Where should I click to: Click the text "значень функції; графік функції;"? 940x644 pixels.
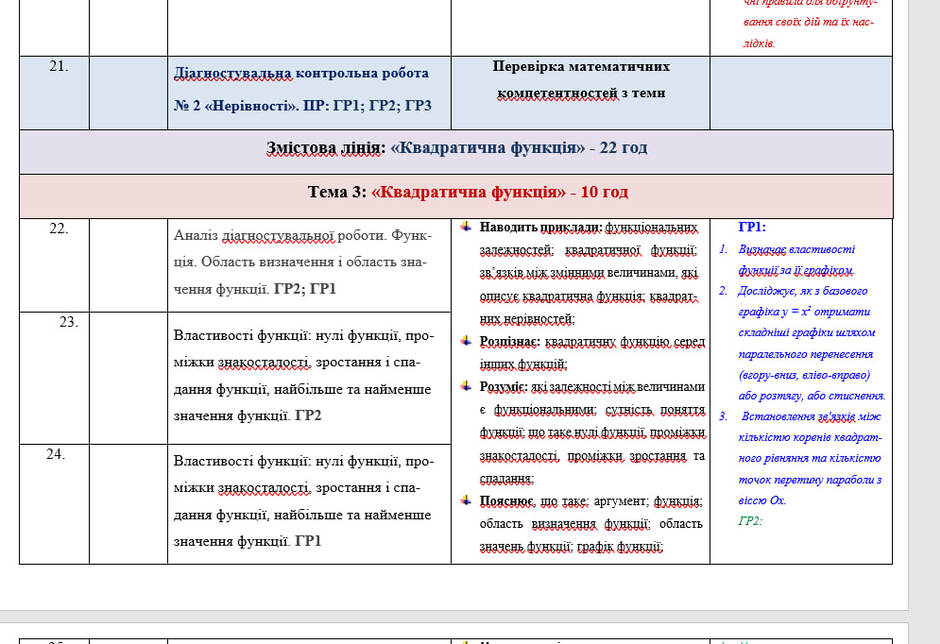pos(571,546)
